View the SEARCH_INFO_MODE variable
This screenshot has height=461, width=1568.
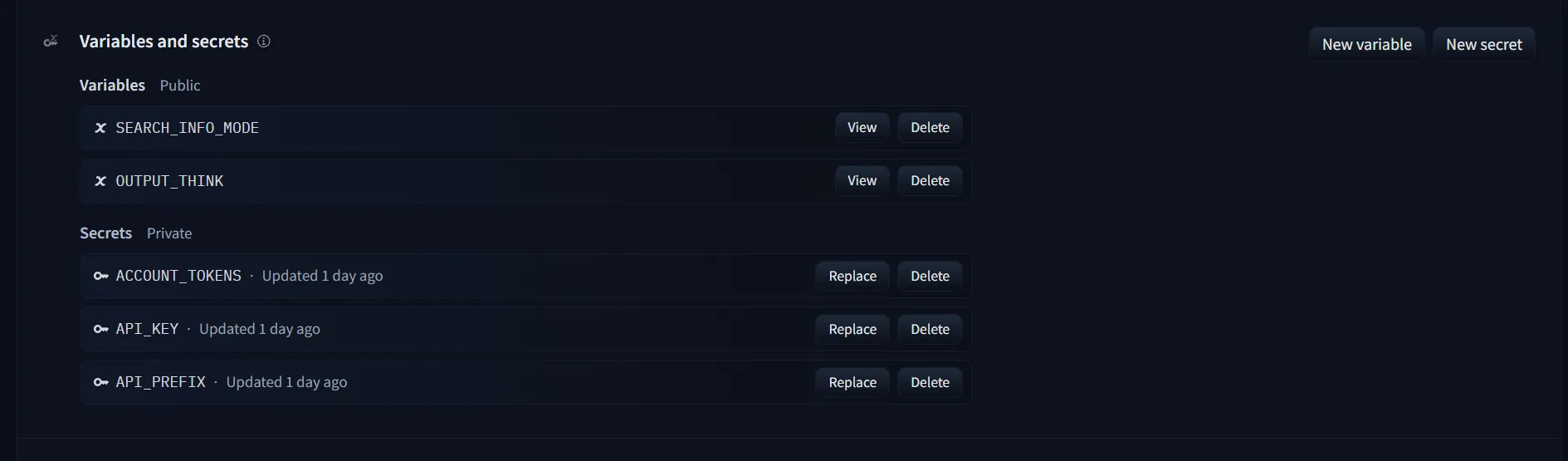coord(862,128)
